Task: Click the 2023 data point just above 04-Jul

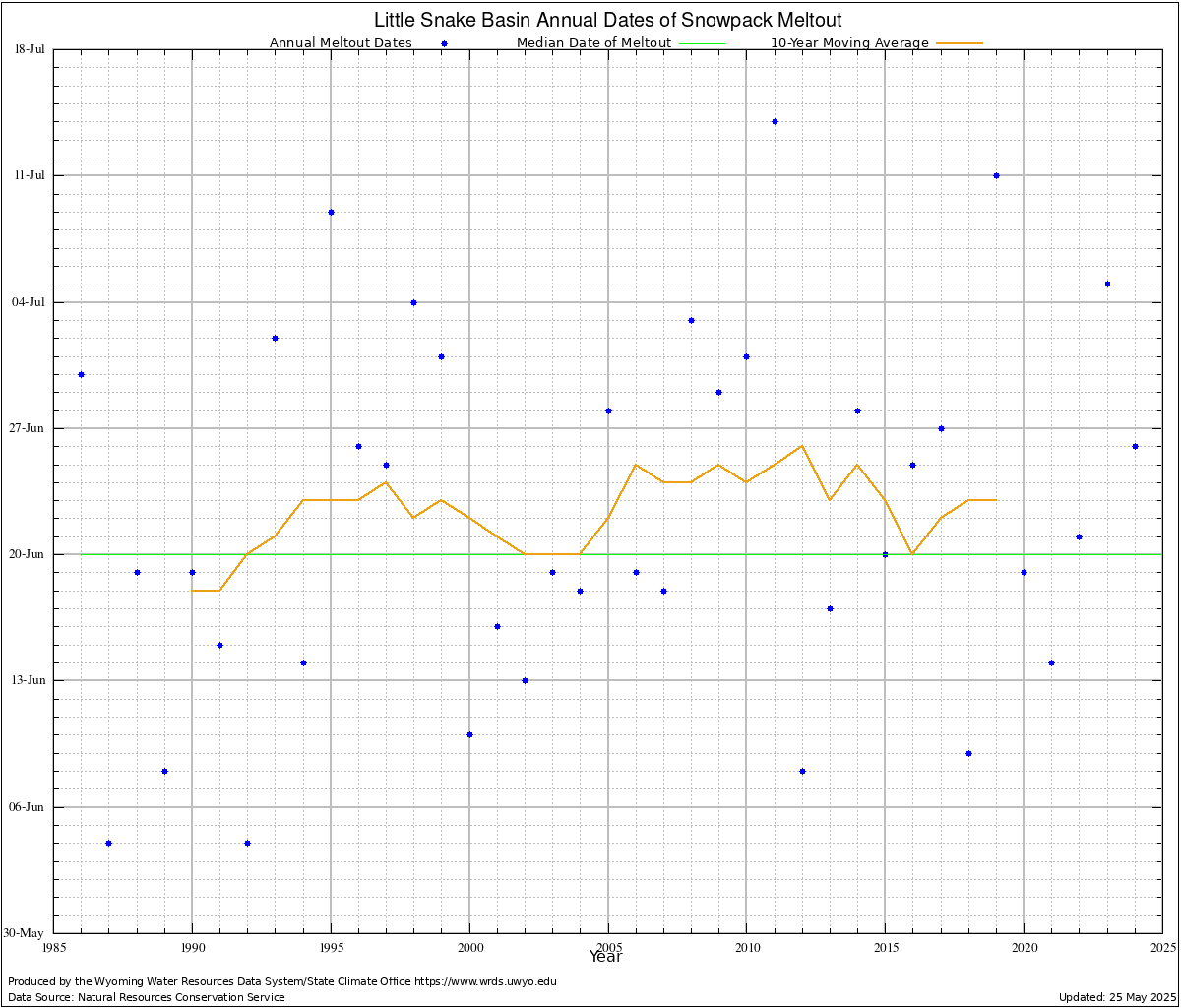Action: (1107, 283)
